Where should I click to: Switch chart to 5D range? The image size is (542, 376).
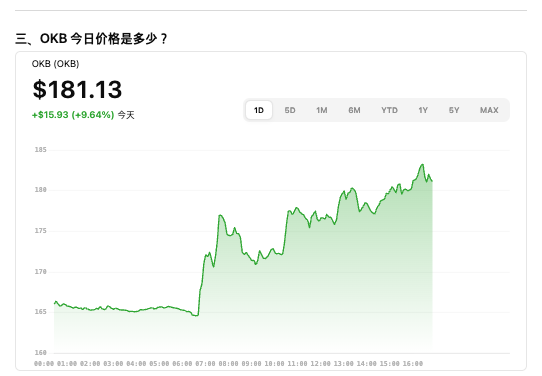290,110
